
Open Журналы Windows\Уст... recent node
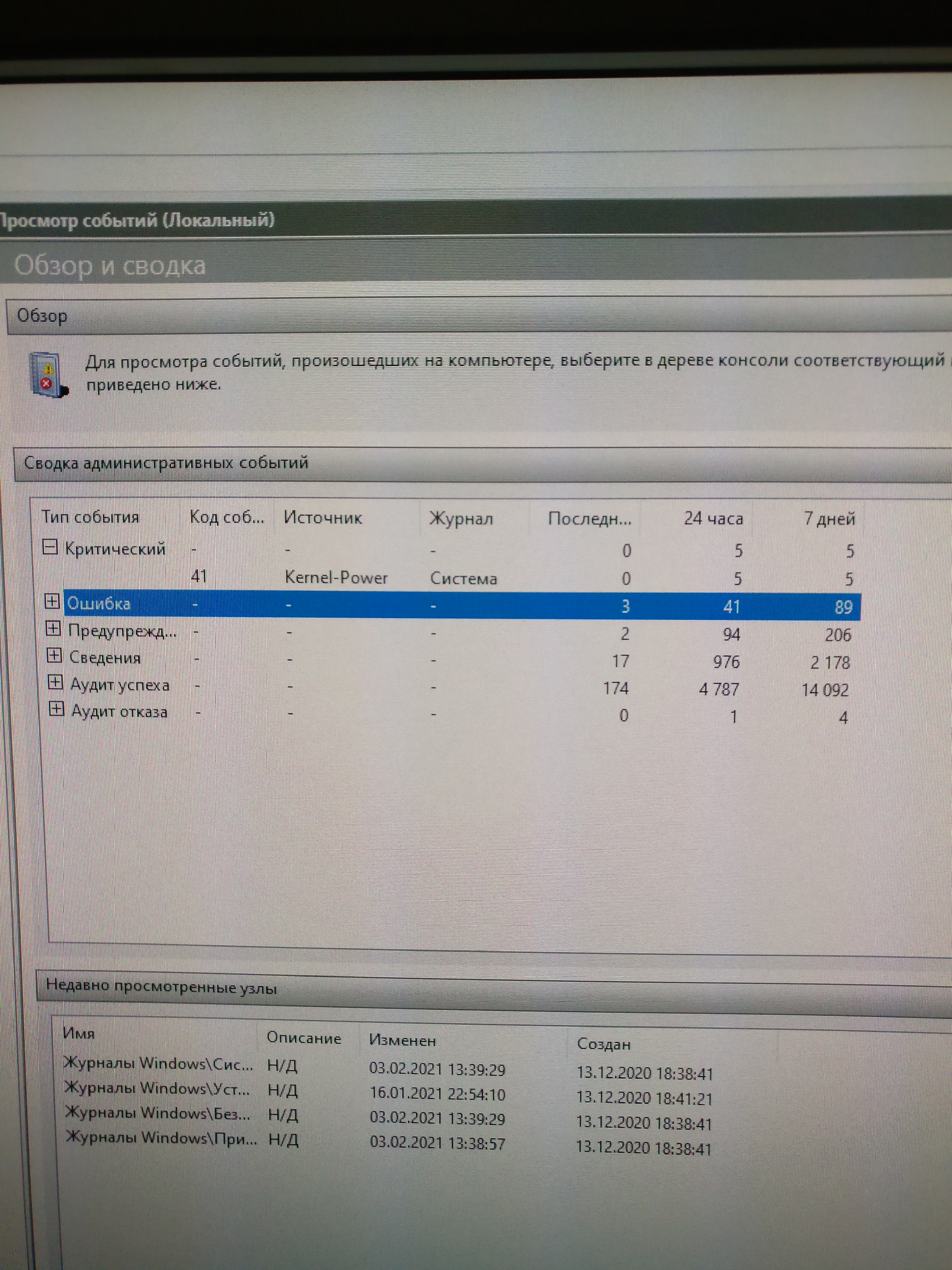(x=157, y=1089)
